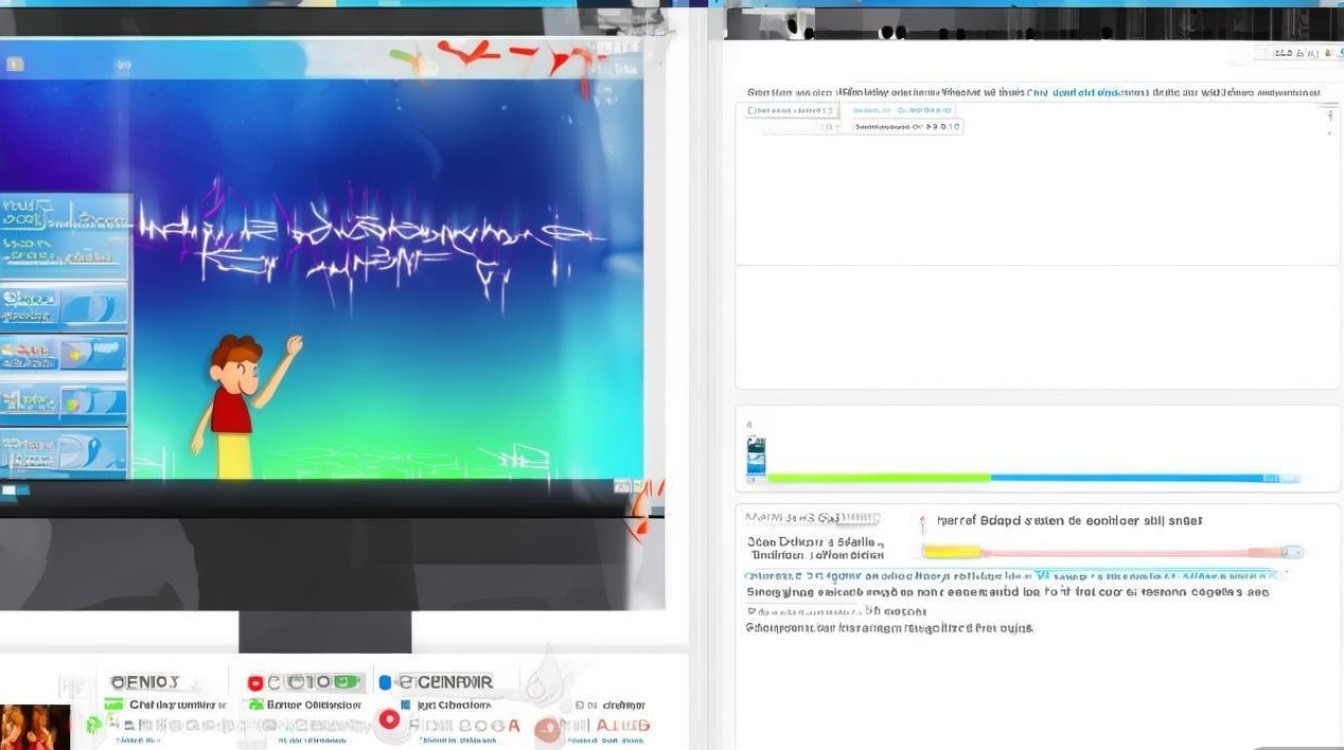This screenshot has width=1344, height=750.
Task: Click the green and blue progress bar
Action: pyautogui.click(x=1033, y=478)
